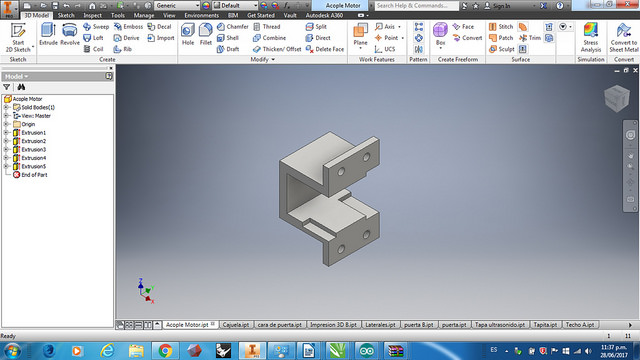Open the Axis dropdown arrow

(400, 27)
